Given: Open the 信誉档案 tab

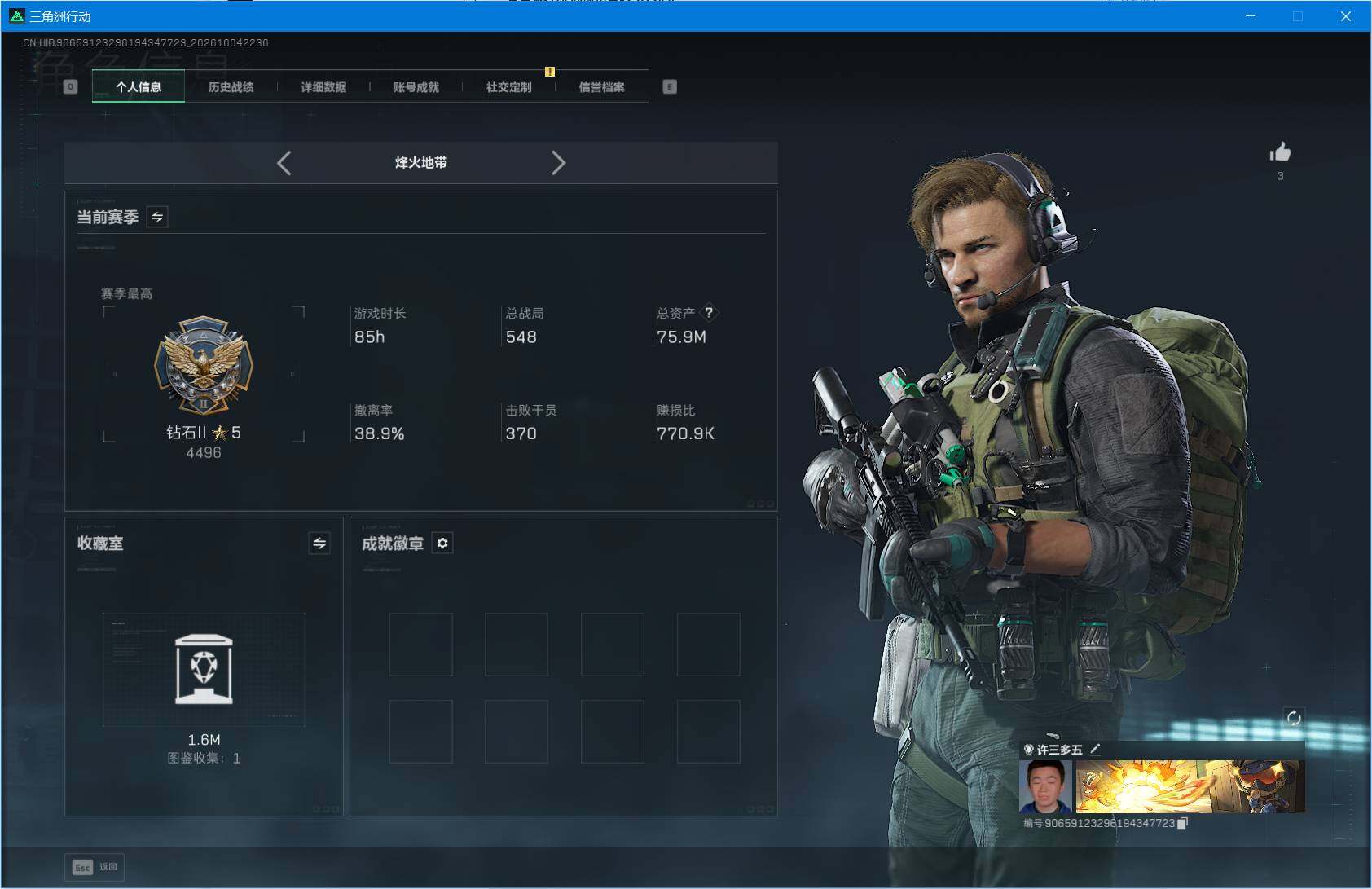Looking at the screenshot, I should pyautogui.click(x=602, y=87).
